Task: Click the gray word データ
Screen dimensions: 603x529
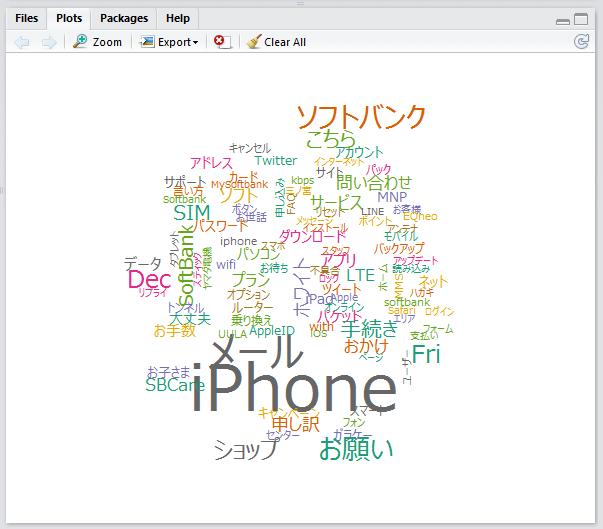Action: (142, 264)
